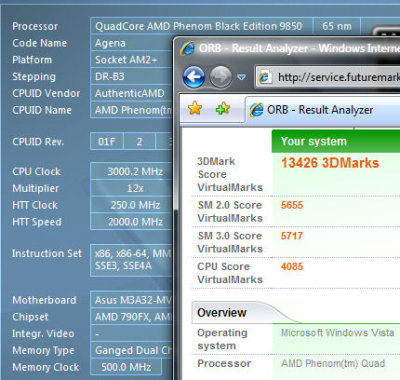Click the Chipset AMD 790FX field
The height and width of the screenshot is (380, 400).
click(x=132, y=317)
